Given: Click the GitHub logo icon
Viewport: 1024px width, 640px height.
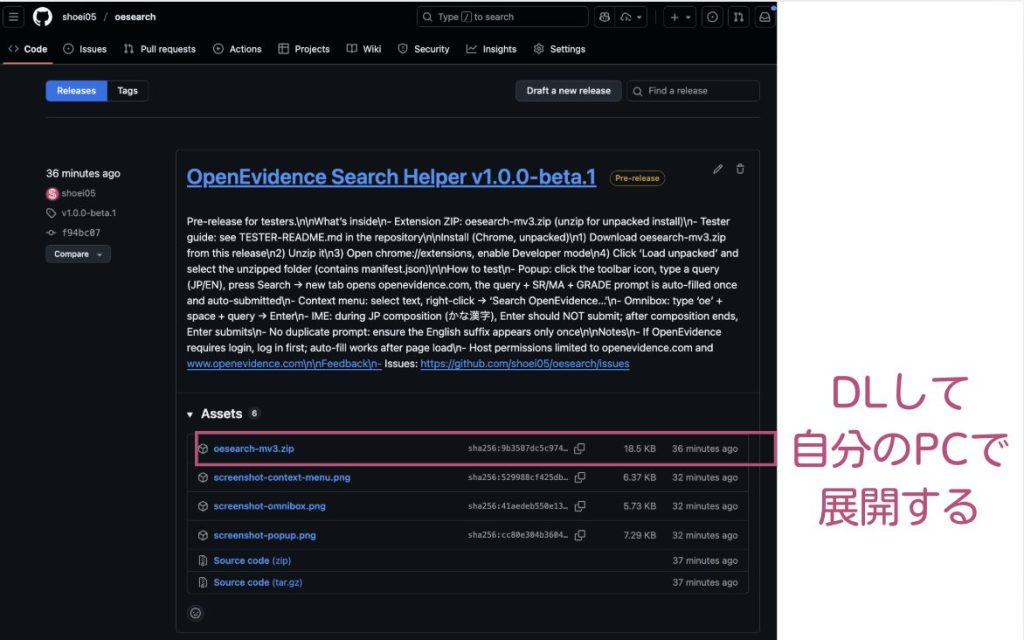Looking at the screenshot, I should [42, 17].
